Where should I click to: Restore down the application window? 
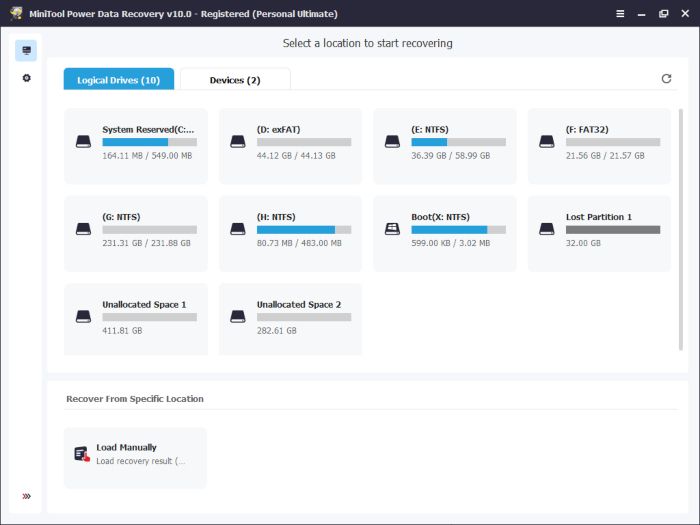click(x=663, y=14)
